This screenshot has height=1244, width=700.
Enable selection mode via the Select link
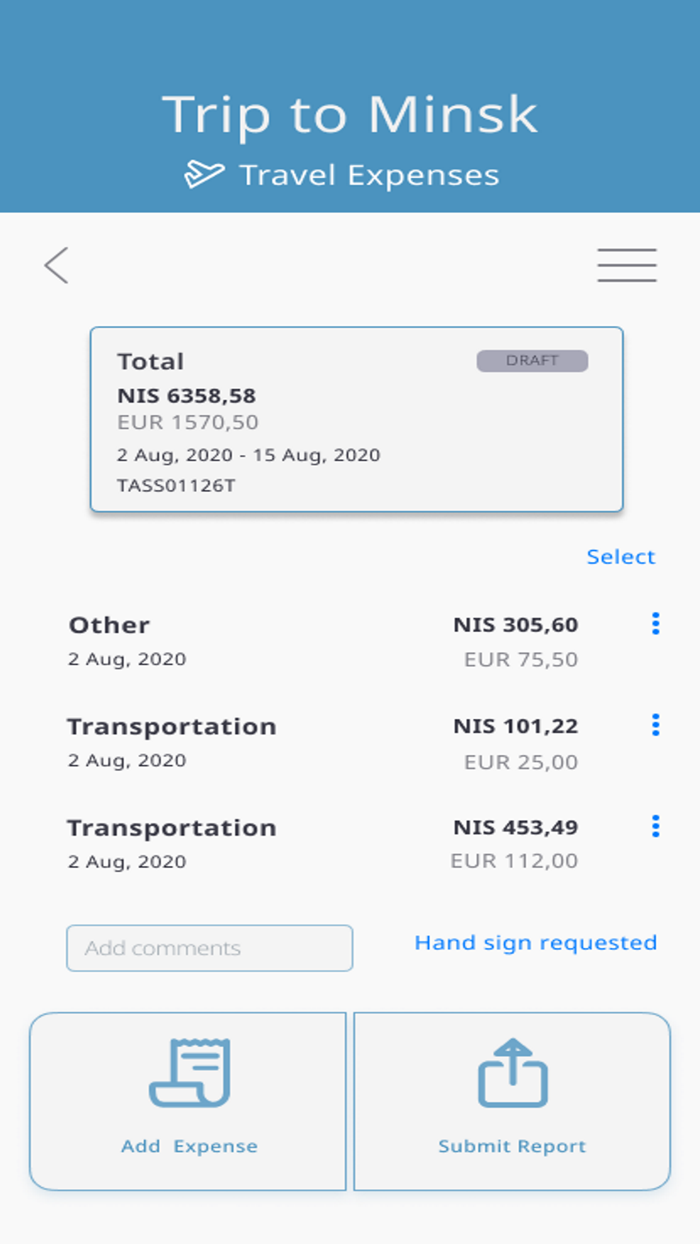621,557
